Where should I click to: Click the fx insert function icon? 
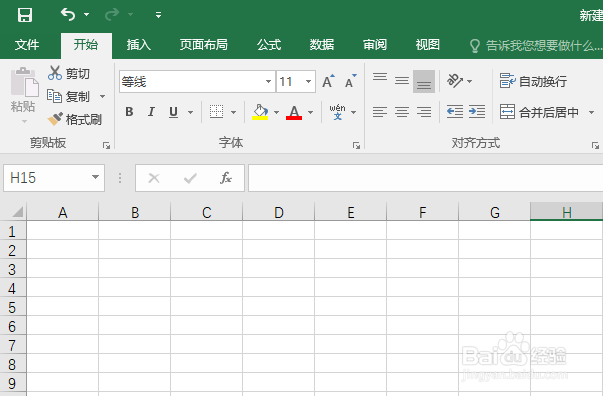tap(226, 178)
